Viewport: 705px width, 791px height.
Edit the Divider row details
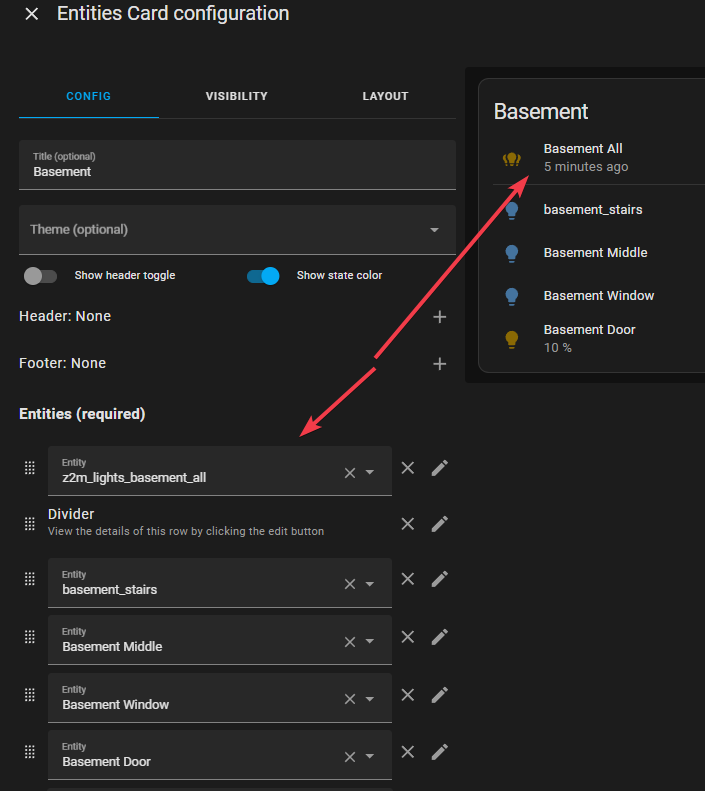440,524
